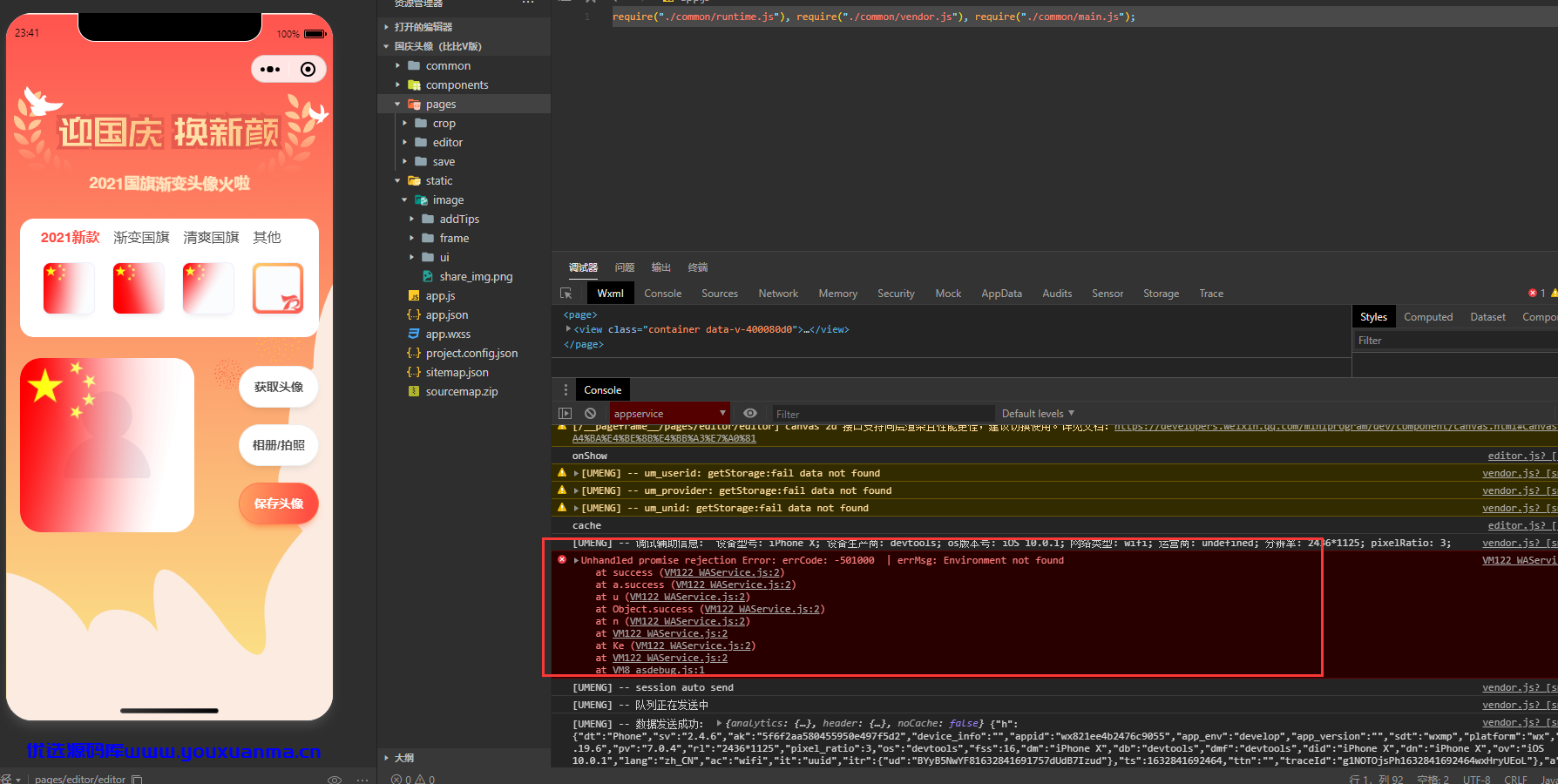Viewport: 1558px width, 784px height.
Task: Open the Default levels dropdown
Action: click(x=1038, y=413)
